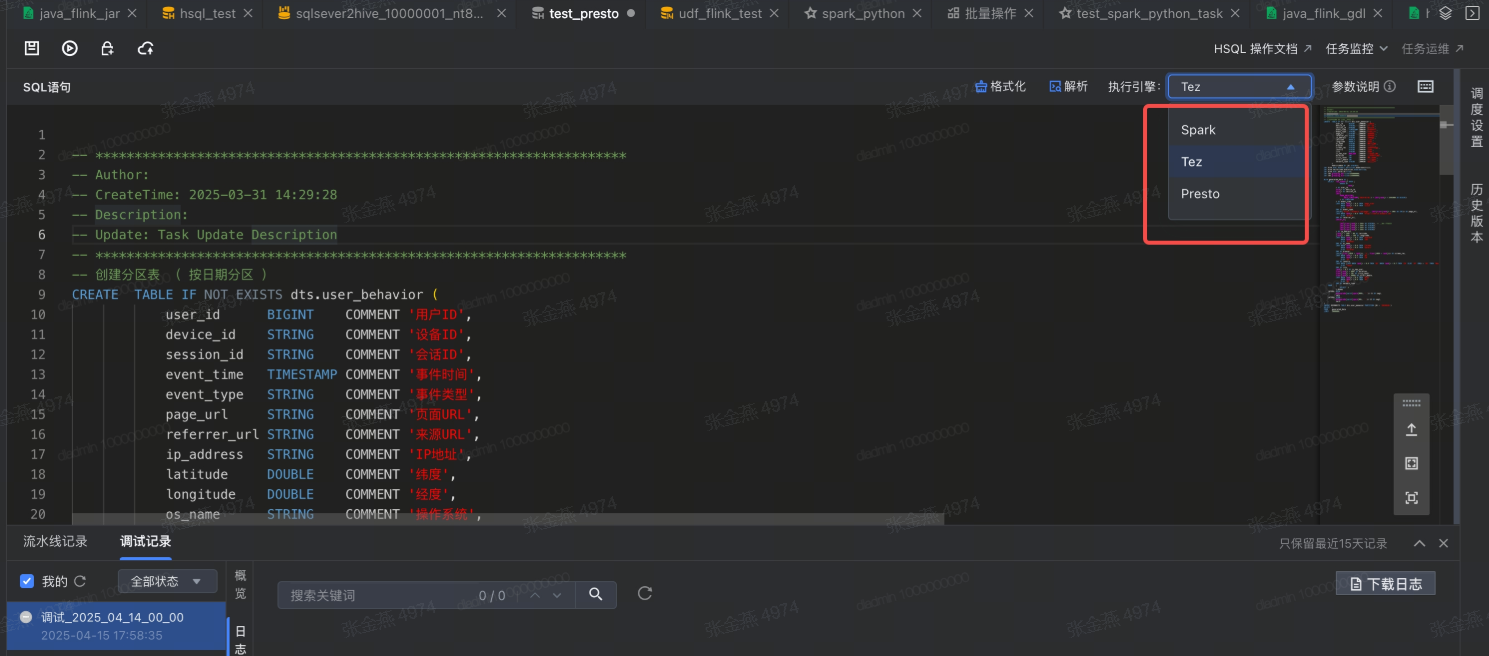
Task: Open the stacked layers tab list icon
Action: pos(1446,14)
